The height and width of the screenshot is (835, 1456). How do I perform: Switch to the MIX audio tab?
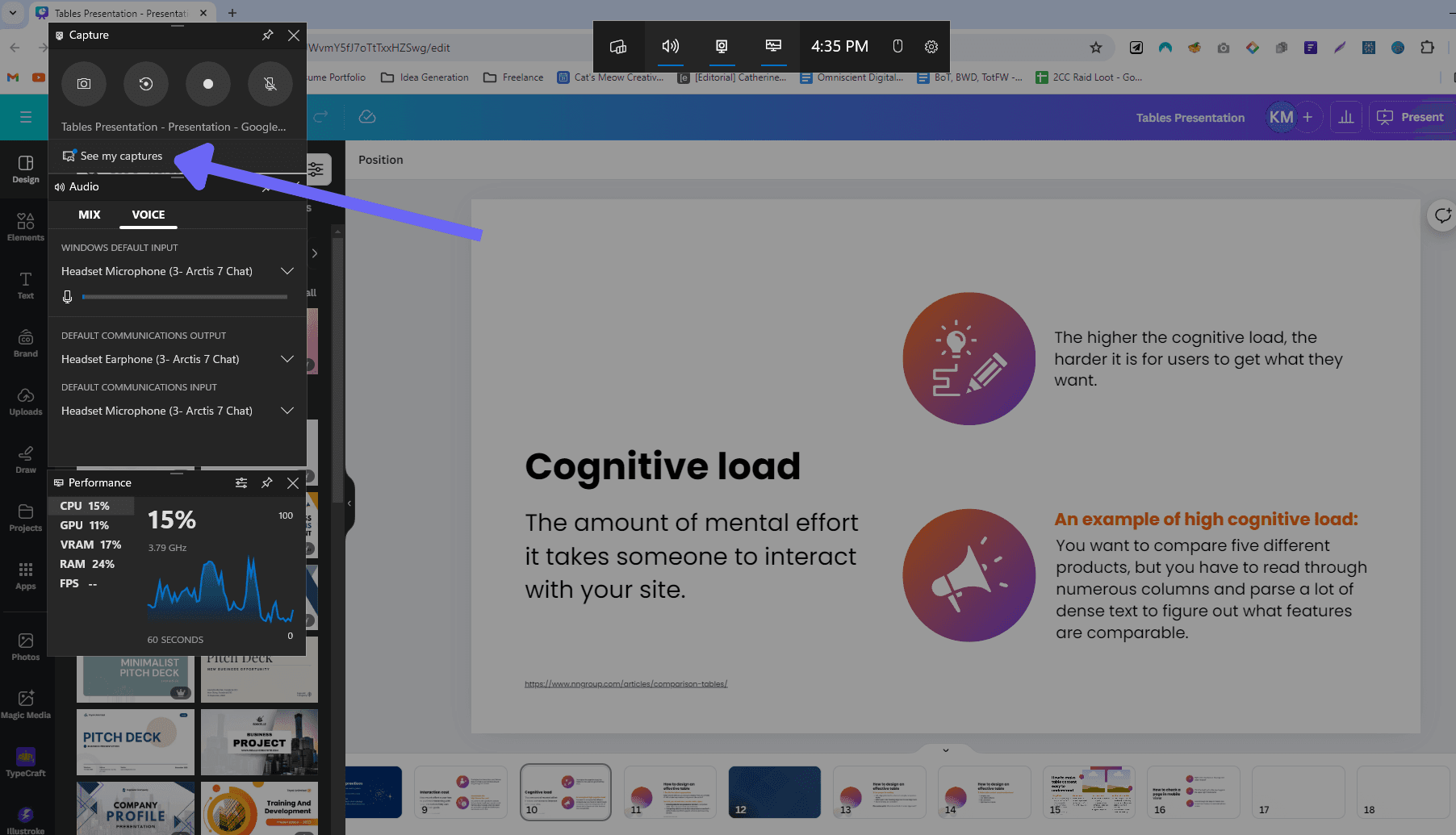[x=90, y=215]
